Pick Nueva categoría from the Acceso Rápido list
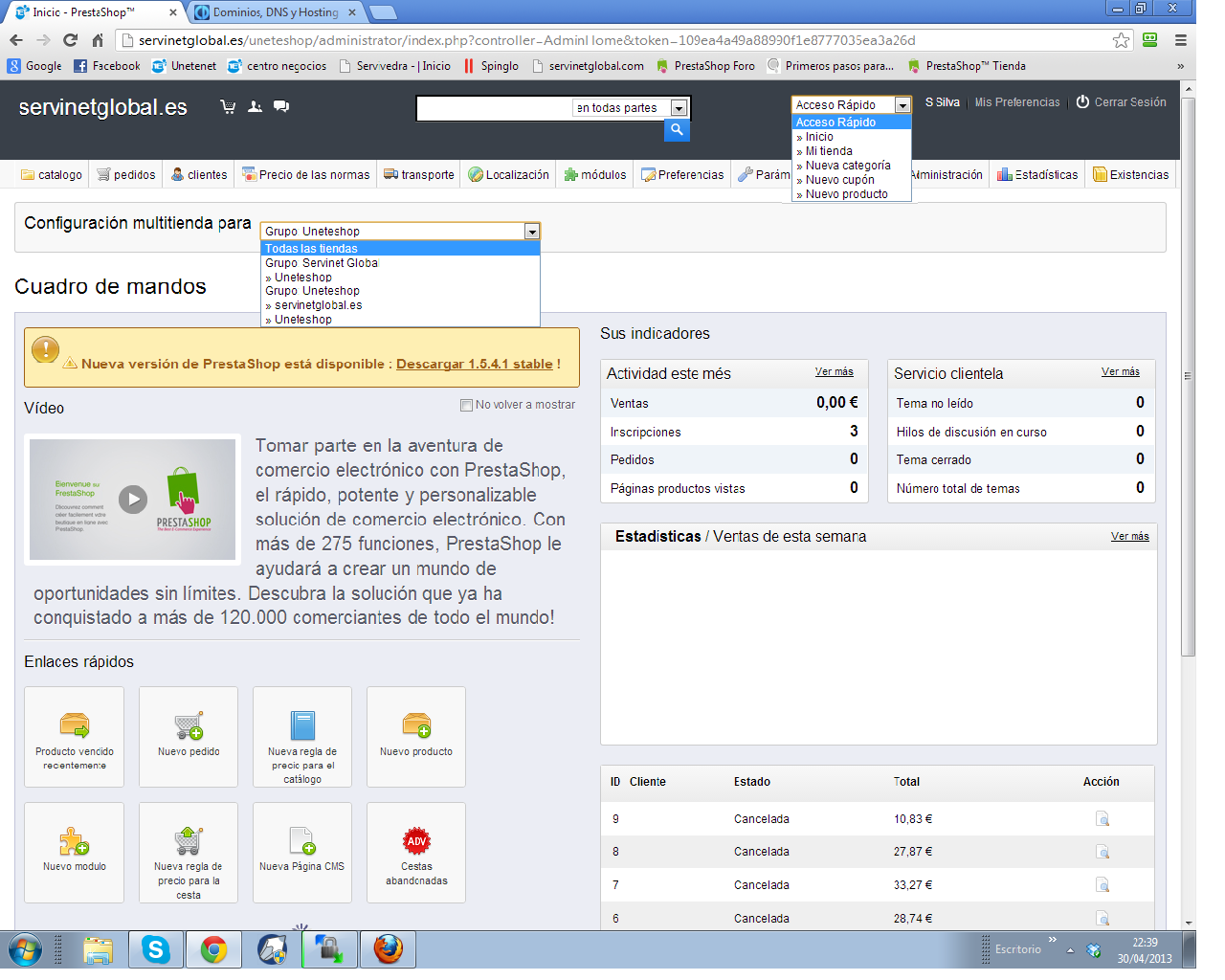Viewport: 1225px width, 980px height. coord(852,166)
